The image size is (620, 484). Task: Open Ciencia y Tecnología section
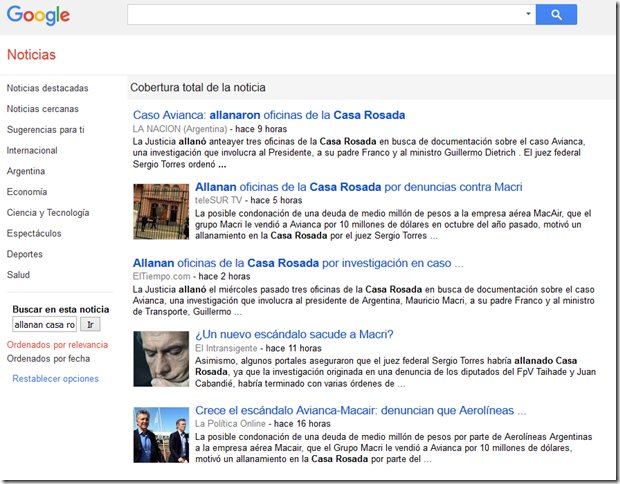48,213
